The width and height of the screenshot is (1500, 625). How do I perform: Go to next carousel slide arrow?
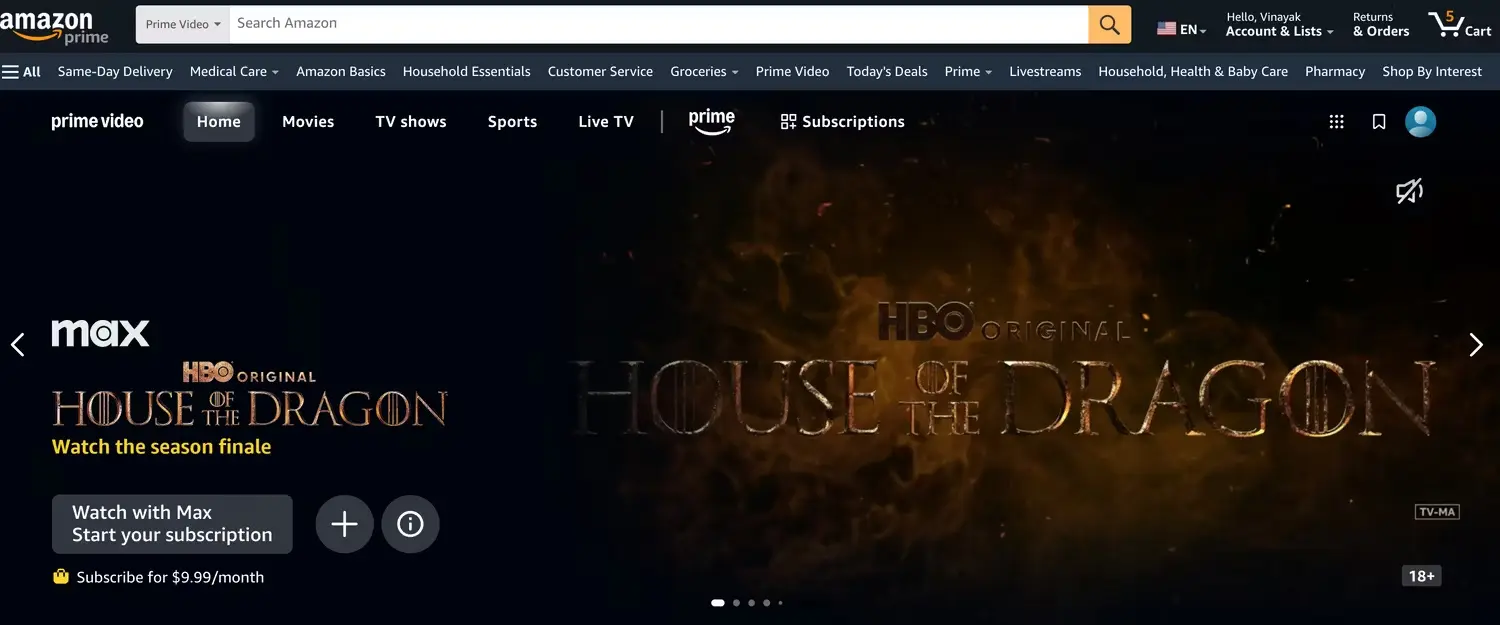(x=1476, y=345)
